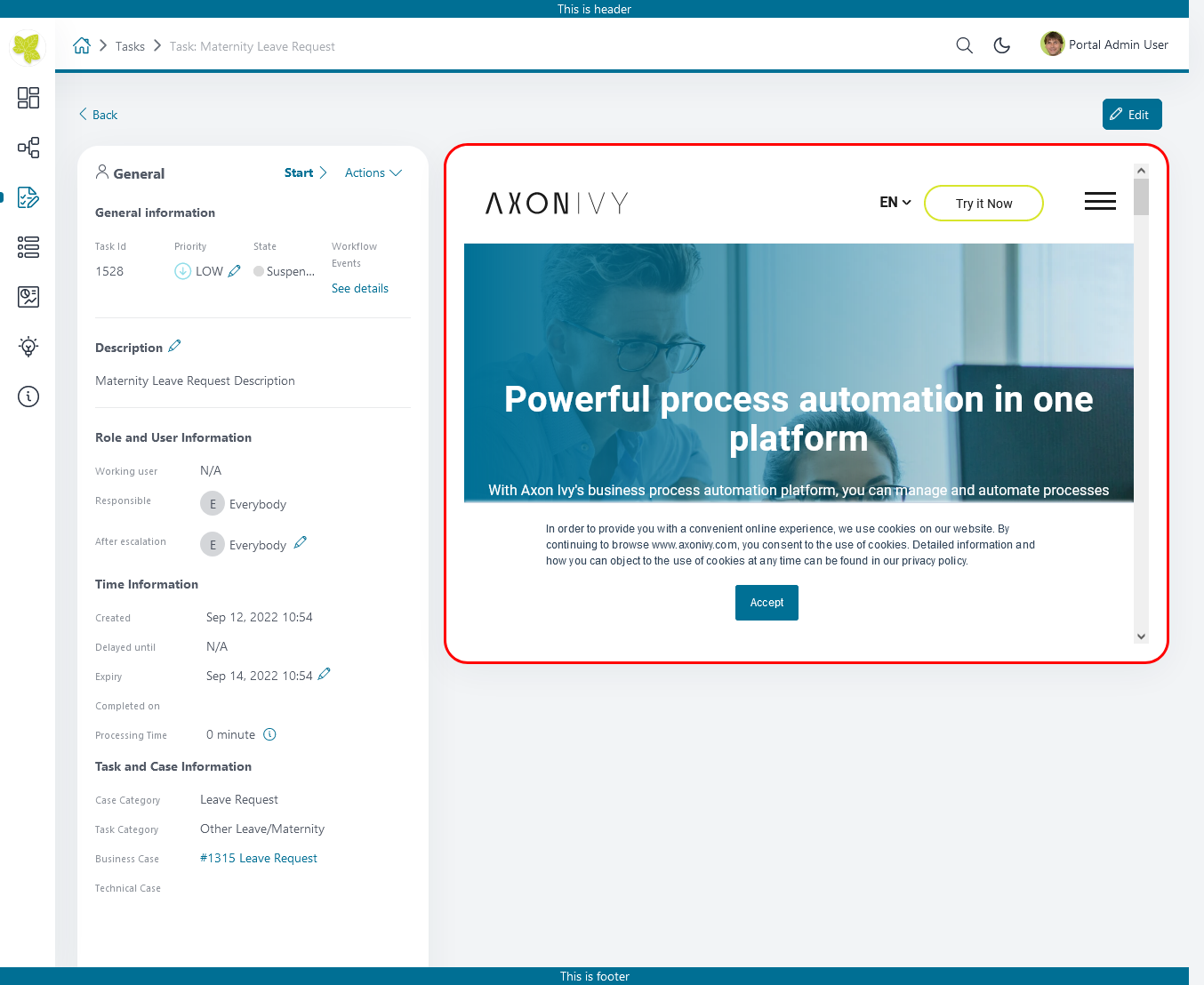
Task: Click Portal Admin User name
Action: pos(1119,44)
